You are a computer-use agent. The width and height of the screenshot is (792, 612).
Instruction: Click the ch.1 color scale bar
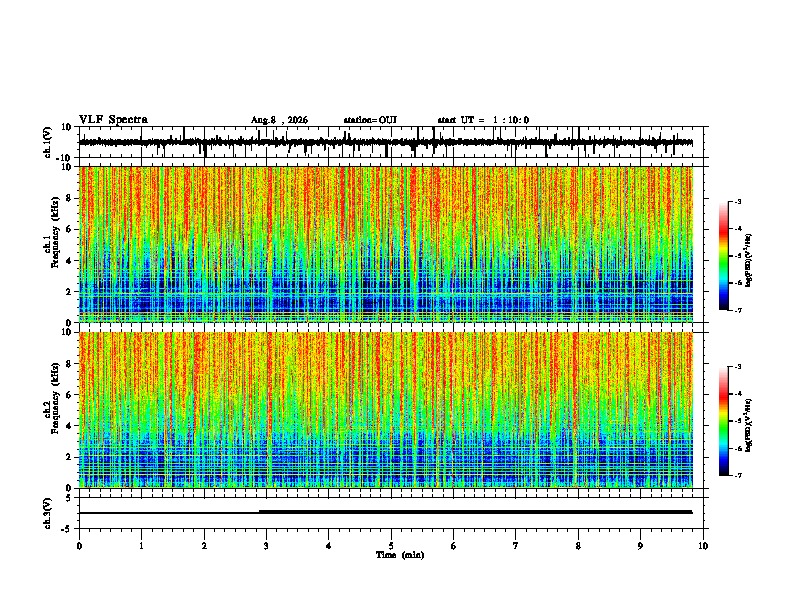[x=724, y=256]
